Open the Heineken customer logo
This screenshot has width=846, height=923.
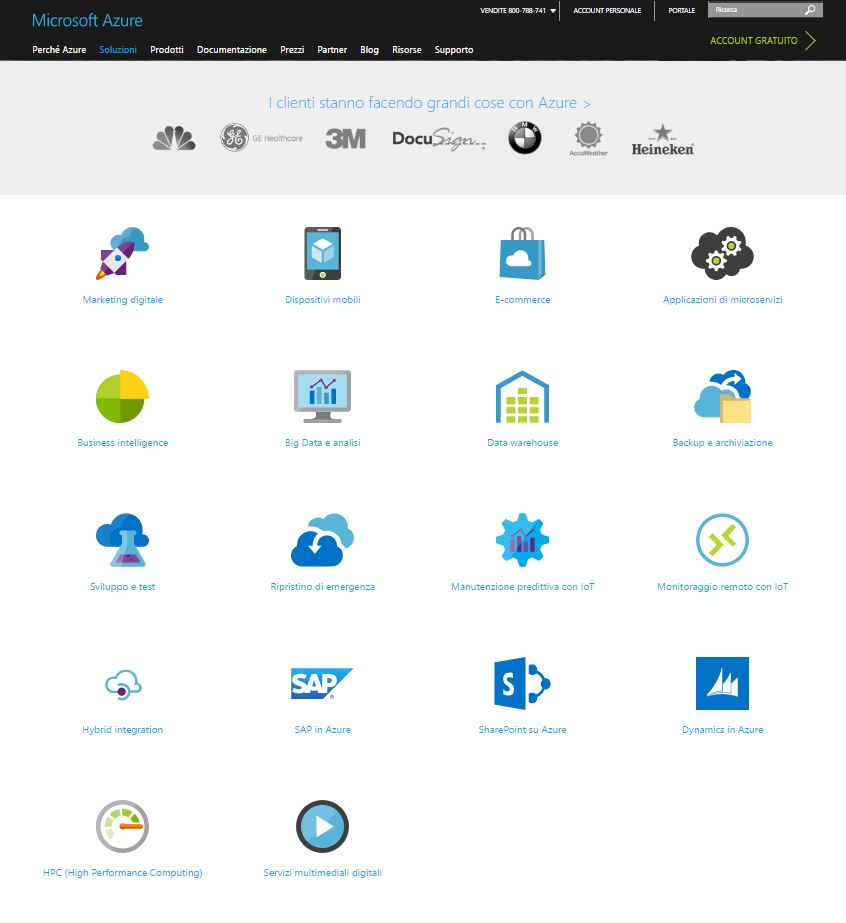pyautogui.click(x=663, y=140)
